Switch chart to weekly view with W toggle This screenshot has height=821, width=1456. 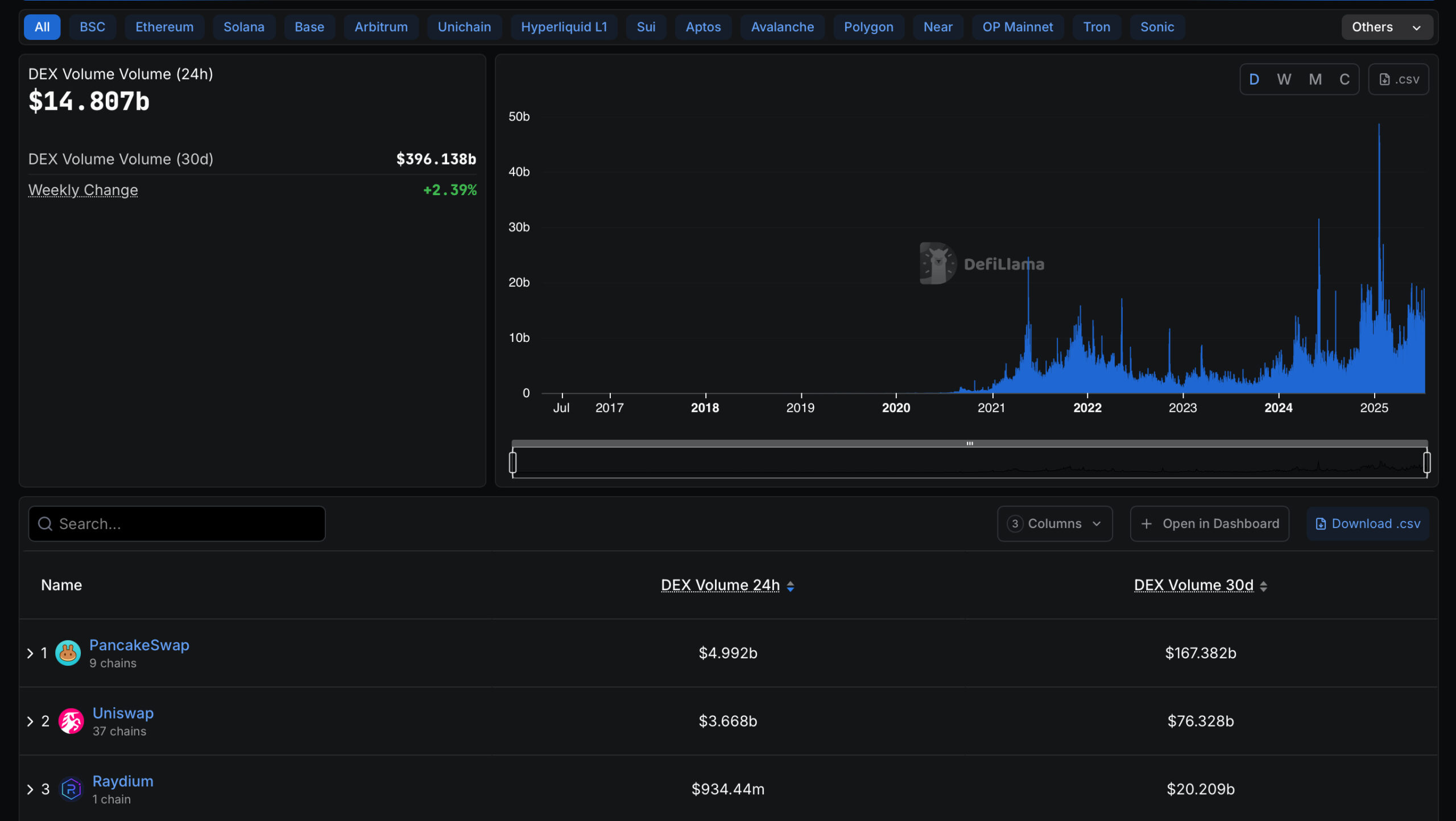click(x=1284, y=79)
